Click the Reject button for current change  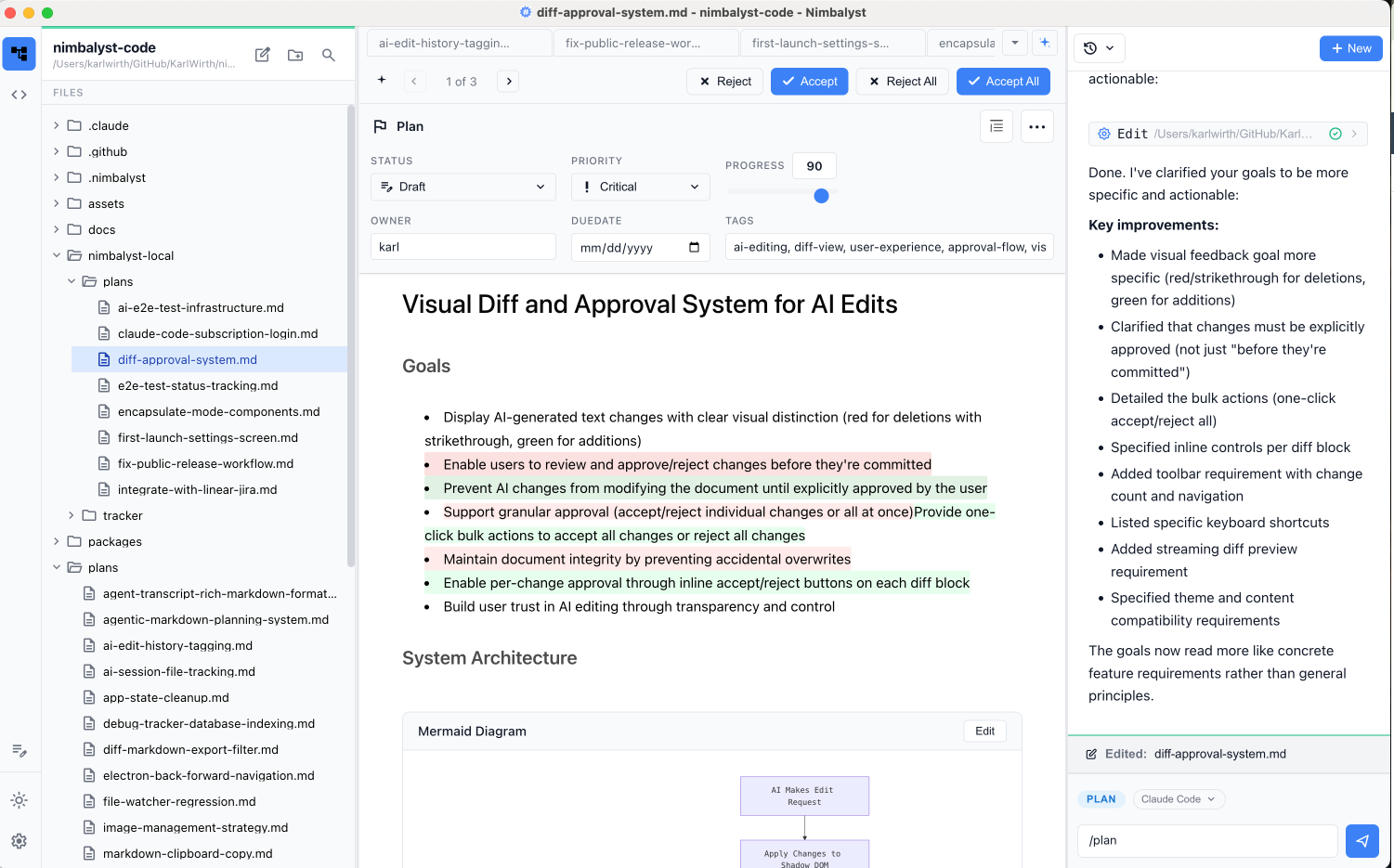point(725,82)
